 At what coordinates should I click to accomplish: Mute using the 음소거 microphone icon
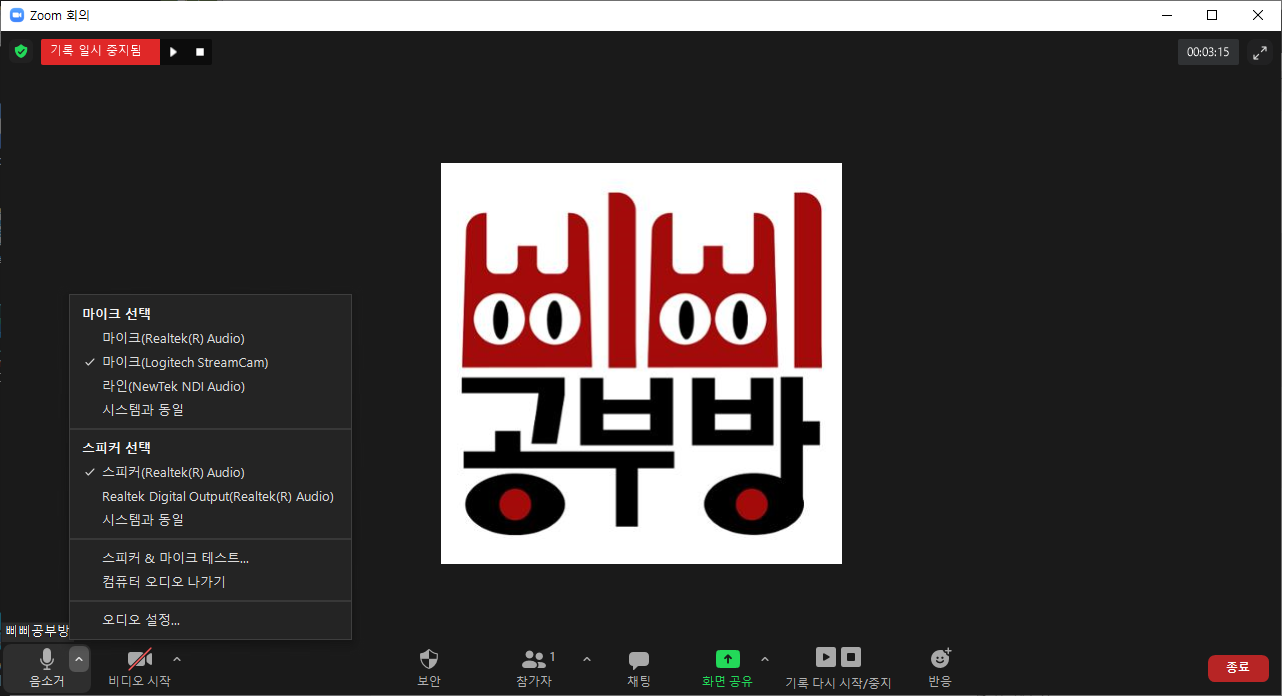[47, 659]
